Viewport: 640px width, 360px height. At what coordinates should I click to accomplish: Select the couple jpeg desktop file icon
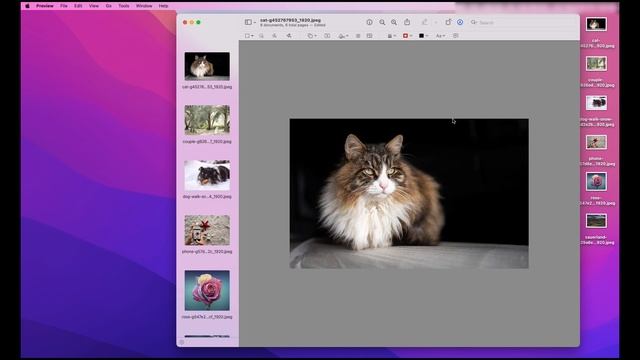596,64
